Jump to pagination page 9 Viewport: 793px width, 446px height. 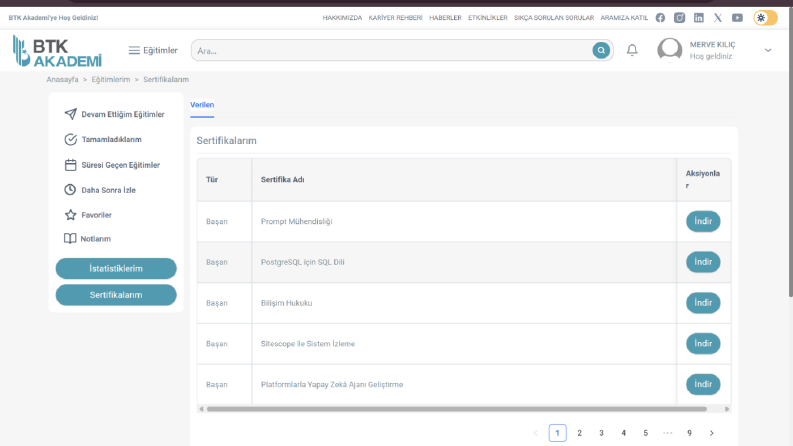[689, 433]
